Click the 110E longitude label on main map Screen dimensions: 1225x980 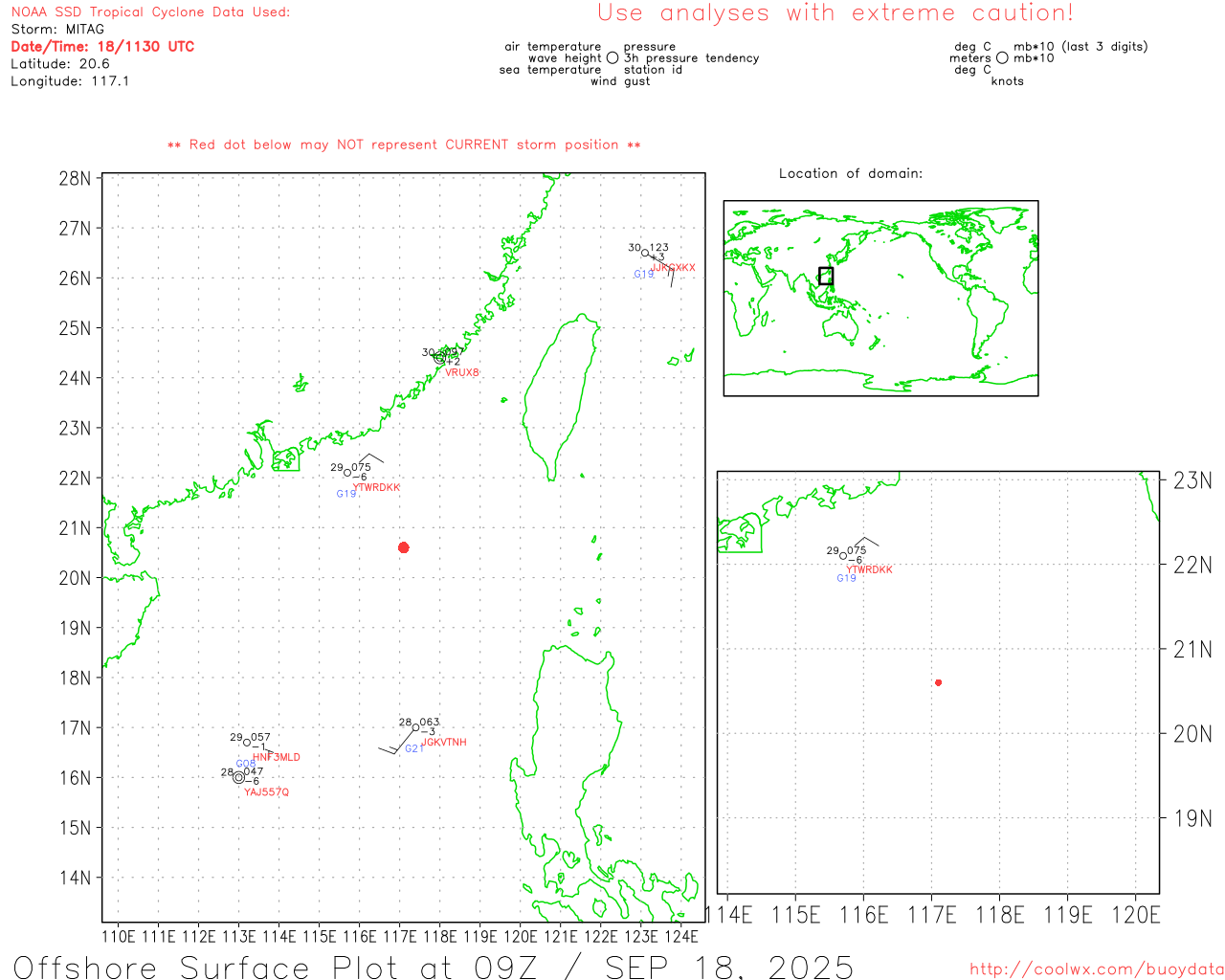tap(119, 936)
